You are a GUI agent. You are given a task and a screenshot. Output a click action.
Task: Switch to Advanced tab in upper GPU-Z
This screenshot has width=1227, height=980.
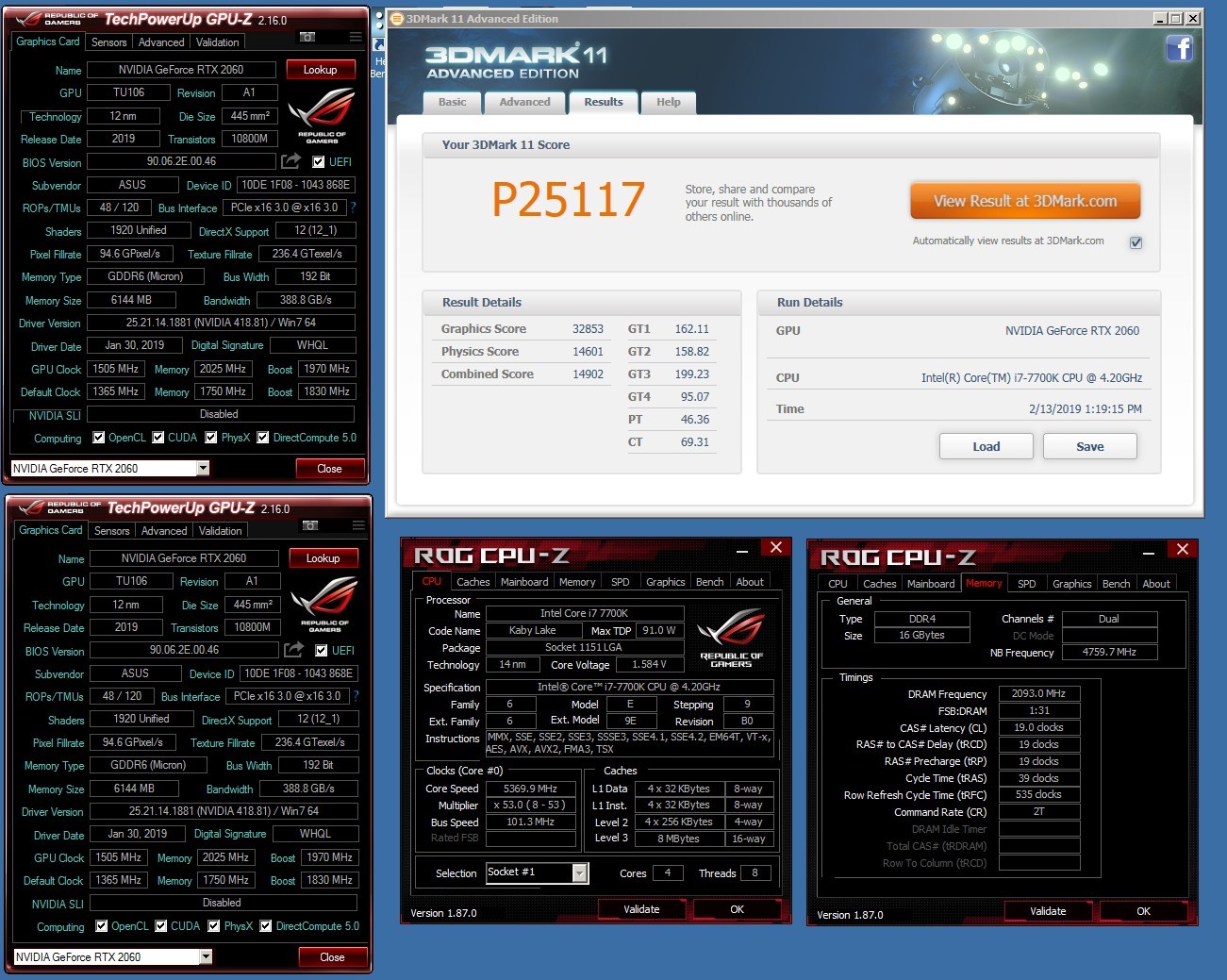pos(161,42)
